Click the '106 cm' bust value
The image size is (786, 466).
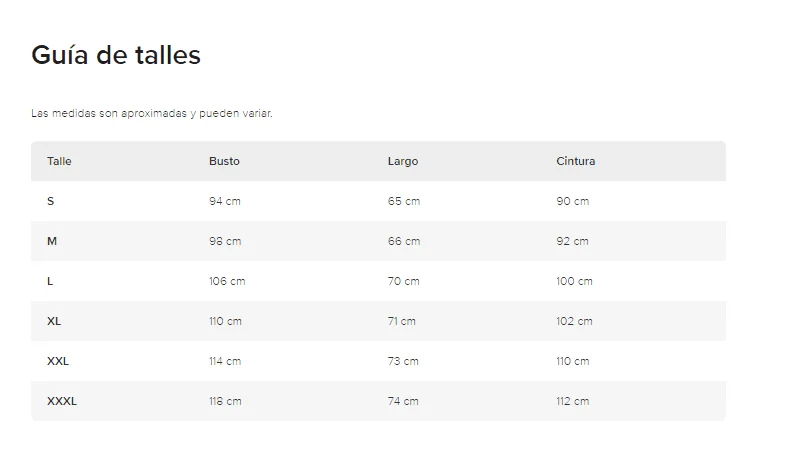coord(227,281)
